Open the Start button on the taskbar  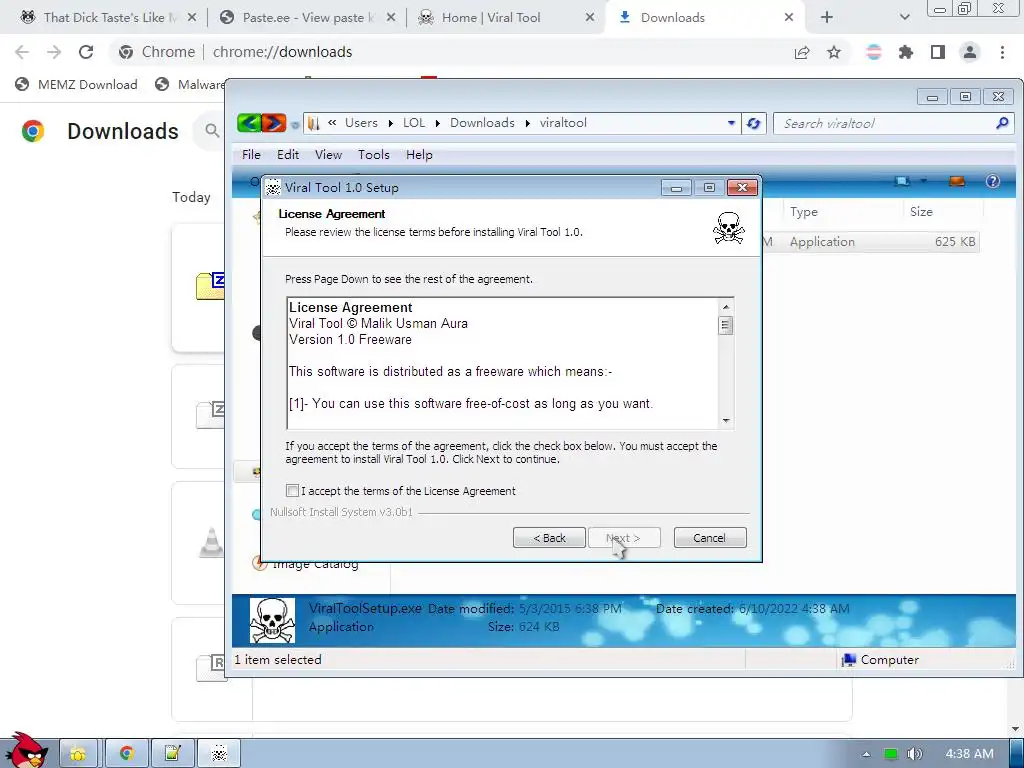[26, 751]
